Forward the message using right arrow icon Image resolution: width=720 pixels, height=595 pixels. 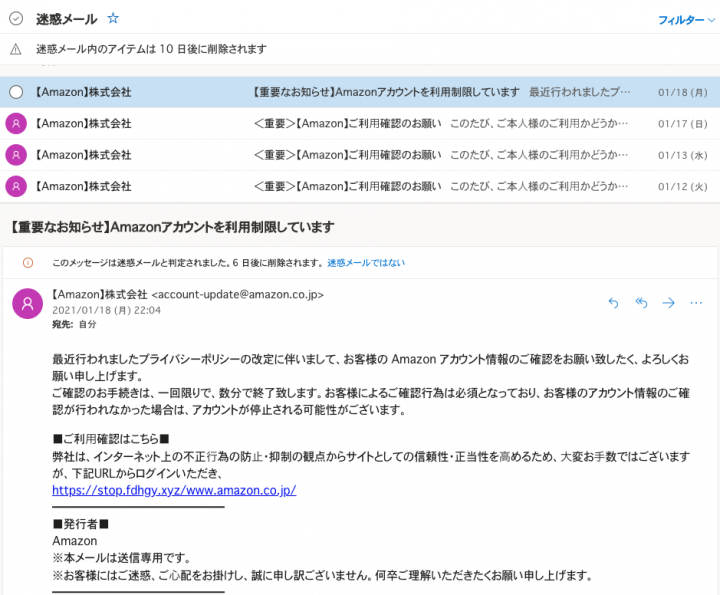668,303
